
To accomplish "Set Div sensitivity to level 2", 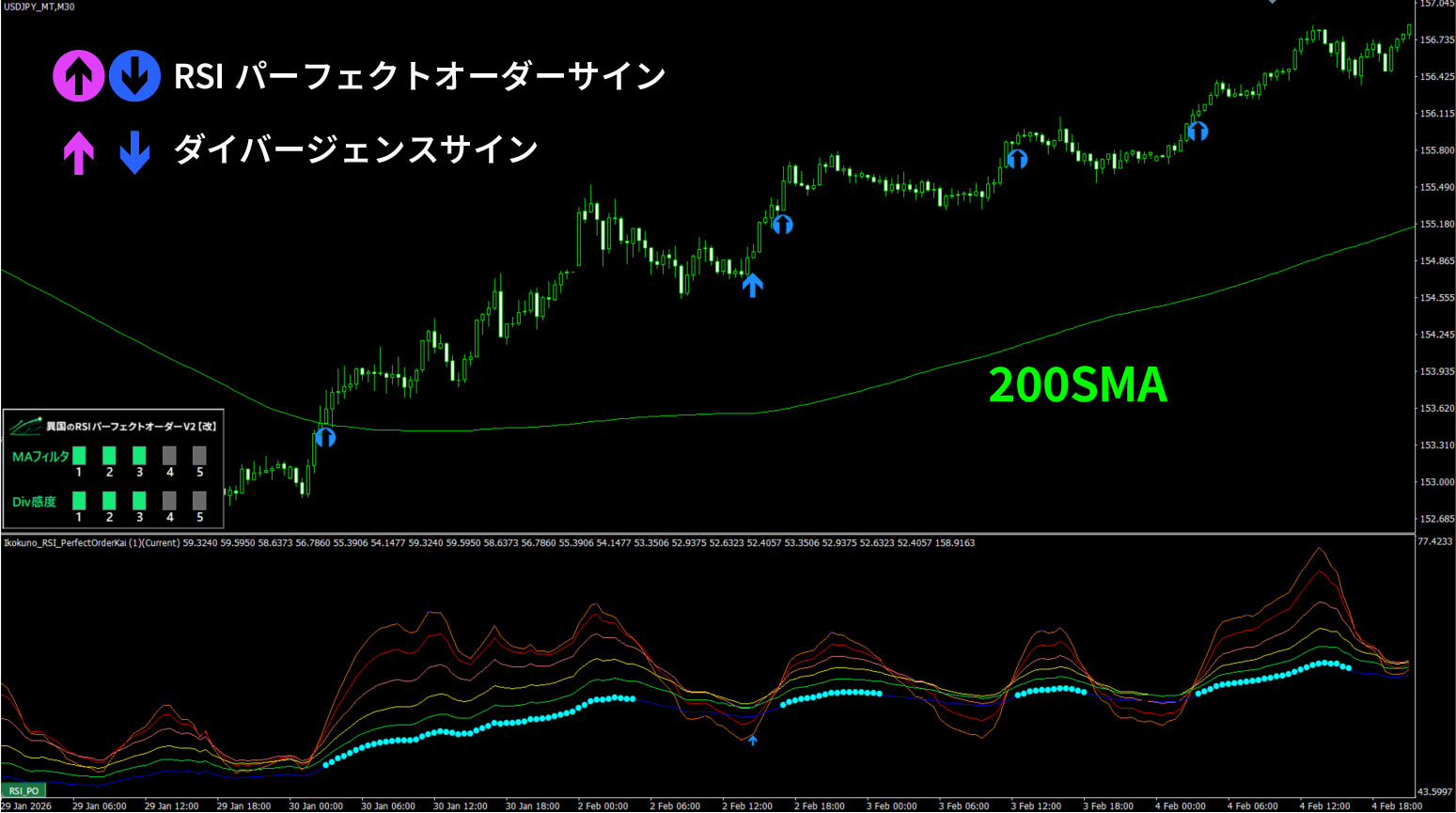I will (109, 500).
